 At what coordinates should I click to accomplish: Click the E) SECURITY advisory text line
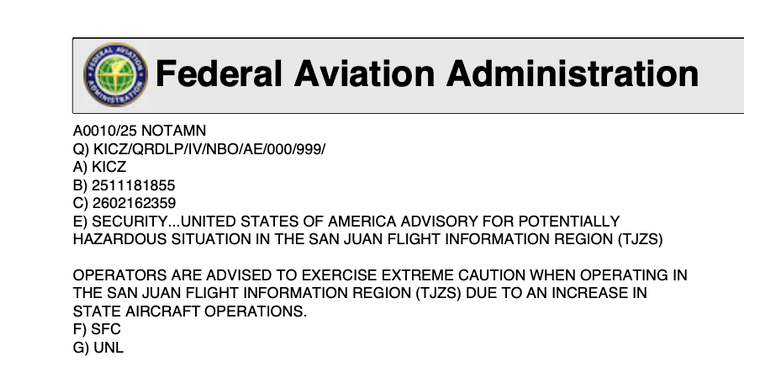[x=346, y=221]
